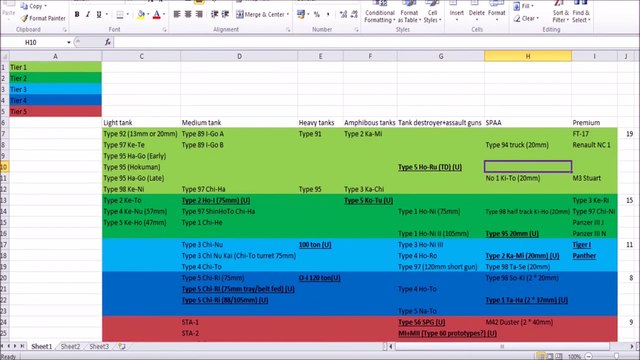Open Number dialog launcher
Image resolution: width=640 pixels, height=360 pixels.
[x=356, y=30]
